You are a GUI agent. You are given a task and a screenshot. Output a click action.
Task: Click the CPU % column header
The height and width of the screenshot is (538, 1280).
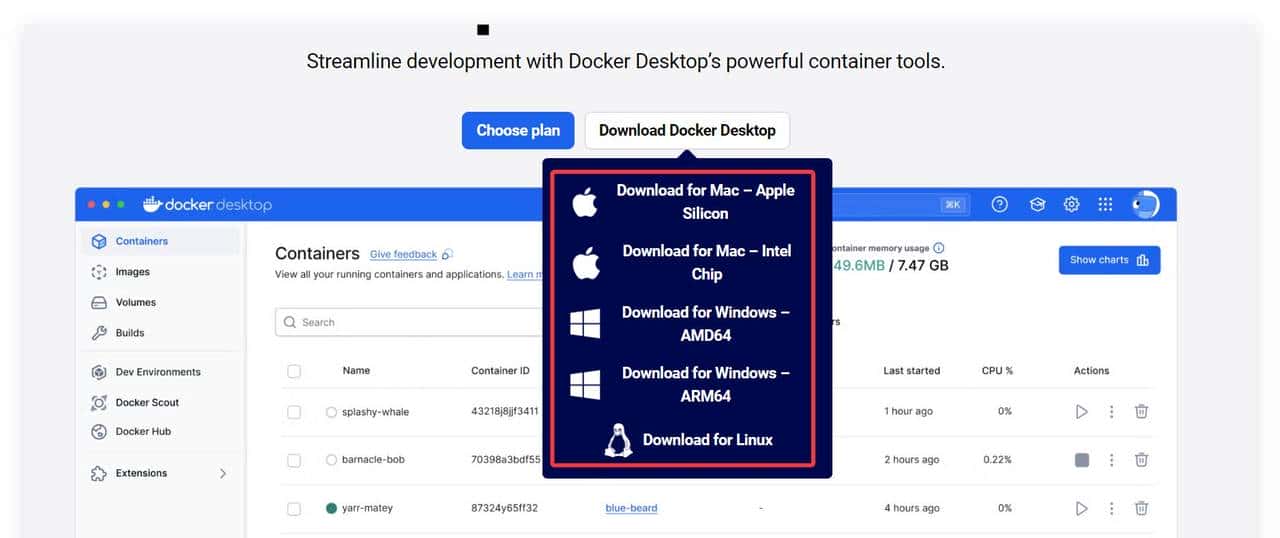[x=997, y=371]
